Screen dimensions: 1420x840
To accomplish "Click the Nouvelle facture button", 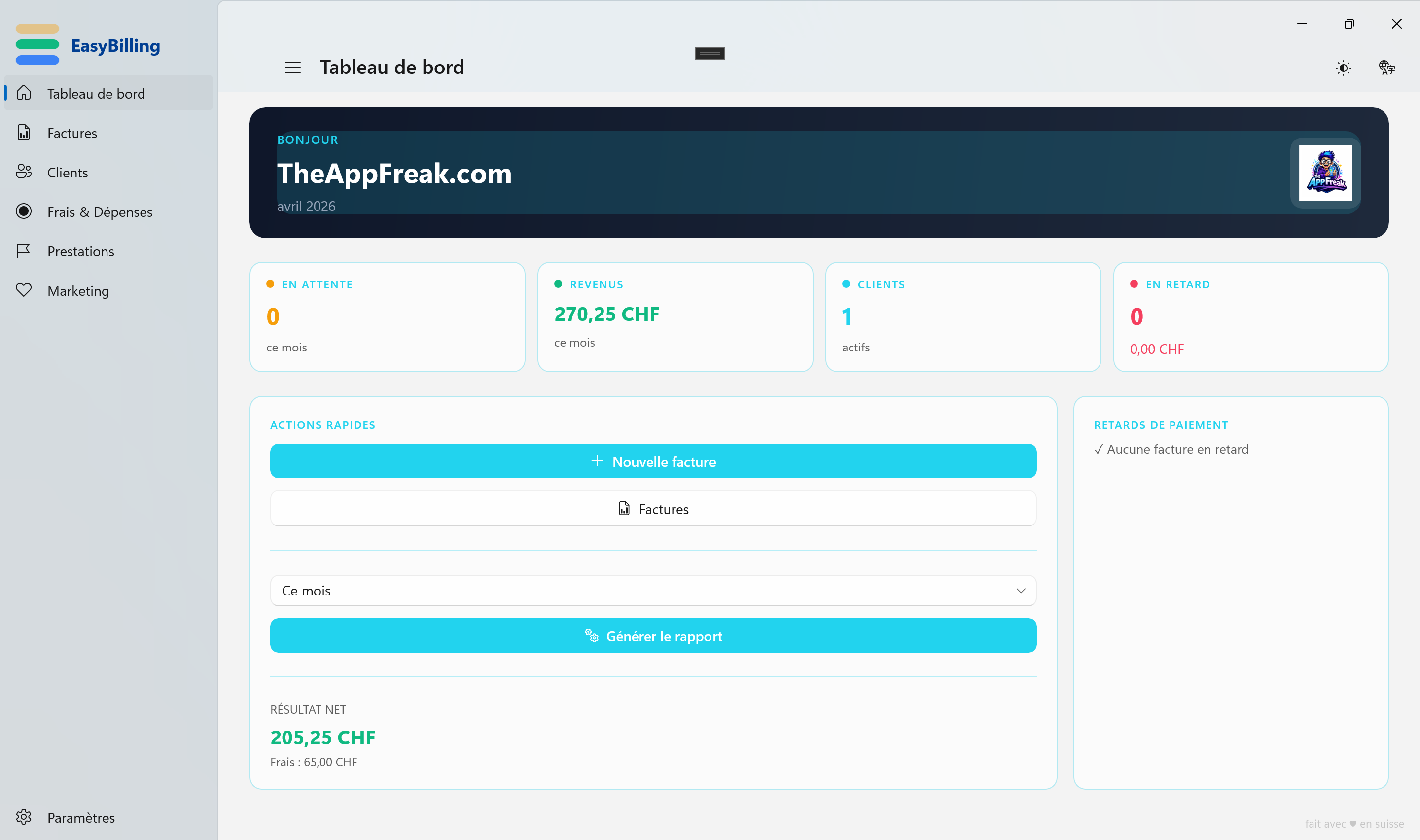I will pos(653,461).
